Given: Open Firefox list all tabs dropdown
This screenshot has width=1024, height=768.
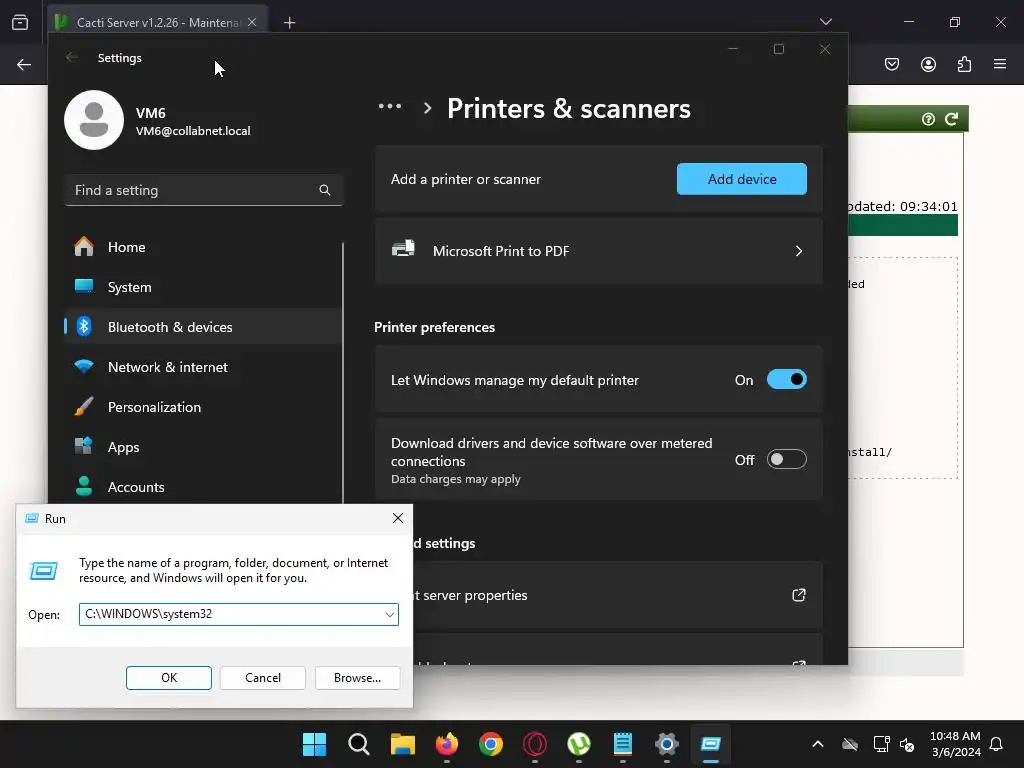Looking at the screenshot, I should coord(825,22).
